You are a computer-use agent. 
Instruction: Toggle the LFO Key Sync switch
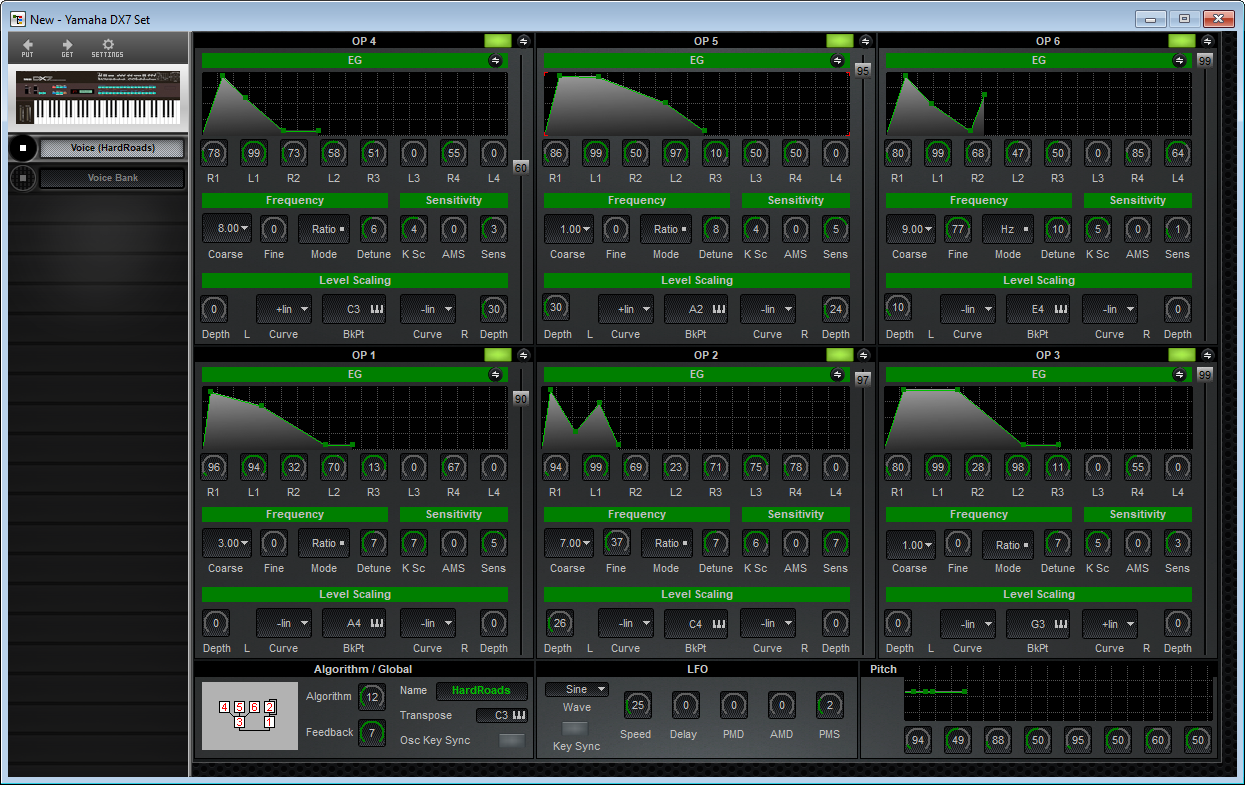pyautogui.click(x=575, y=729)
